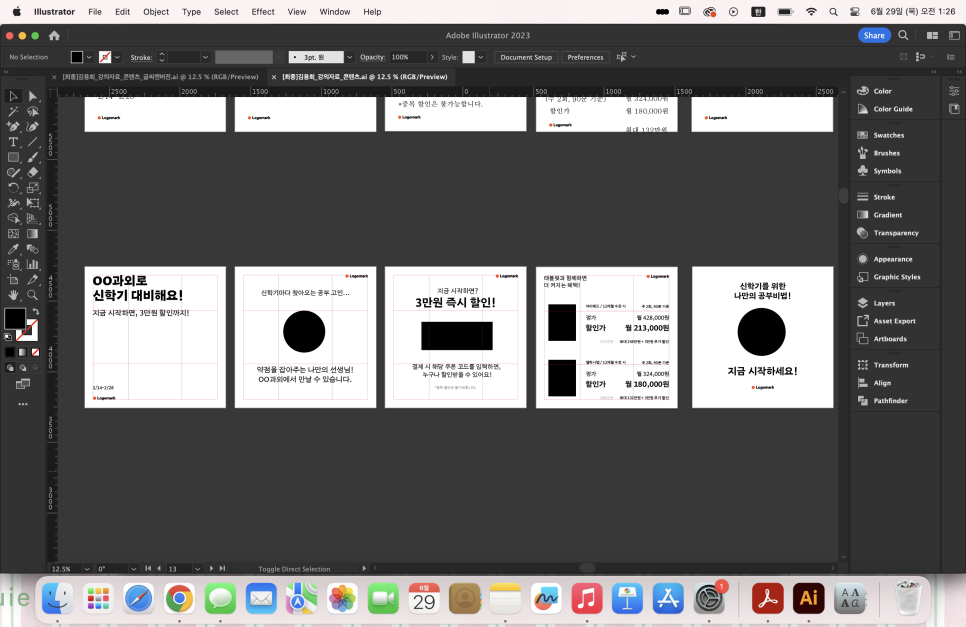This screenshot has width=966, height=627.
Task: Open the Window menu
Action: 335,12
